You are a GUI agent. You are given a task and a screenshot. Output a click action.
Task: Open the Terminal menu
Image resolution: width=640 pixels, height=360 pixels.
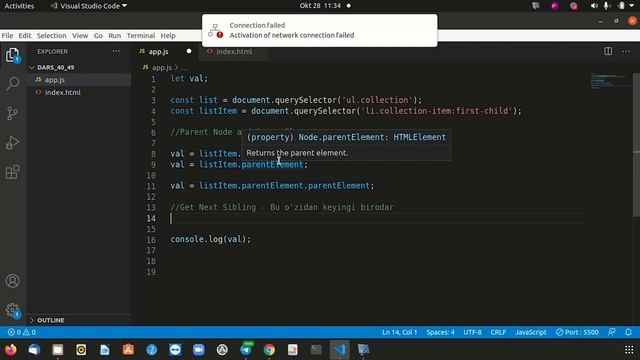(140, 36)
